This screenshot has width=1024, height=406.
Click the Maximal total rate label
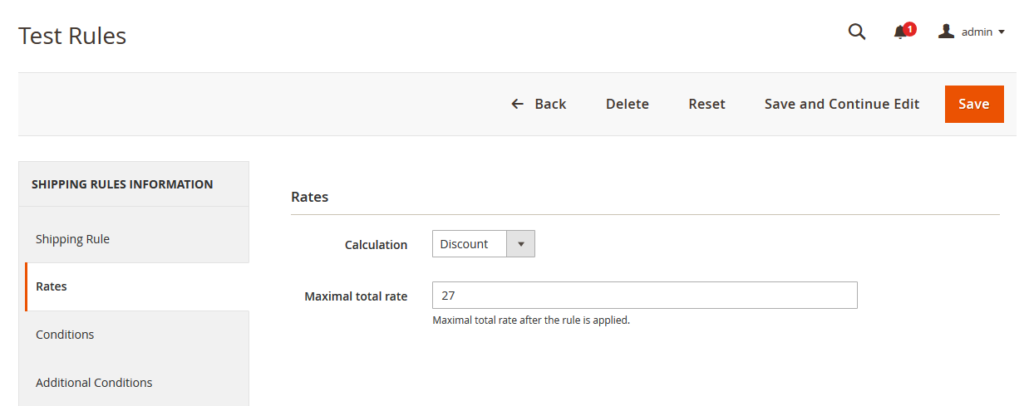pos(355,296)
